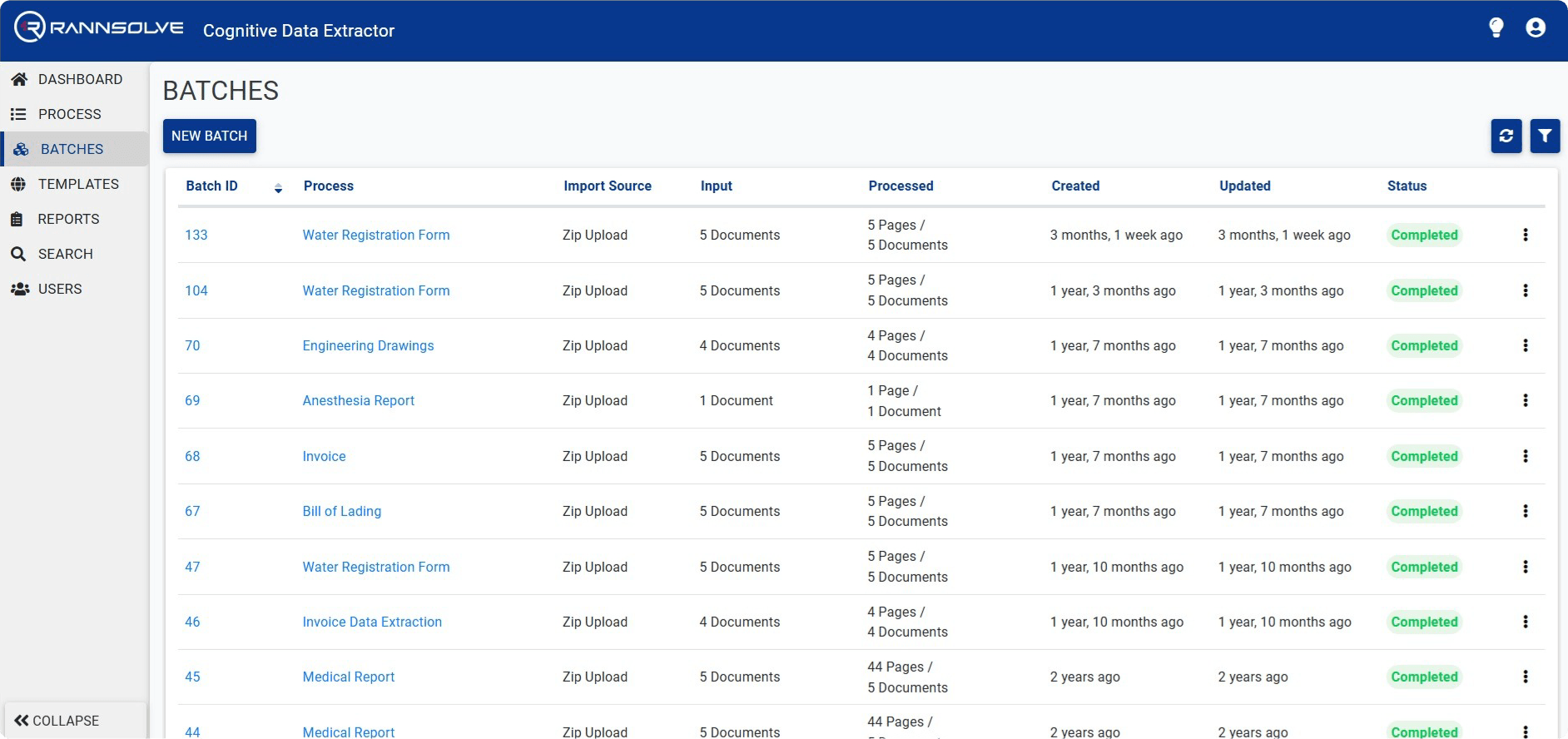Image resolution: width=1568 pixels, height=739 pixels.
Task: Click the Users group icon in sidebar
Action: click(x=19, y=289)
